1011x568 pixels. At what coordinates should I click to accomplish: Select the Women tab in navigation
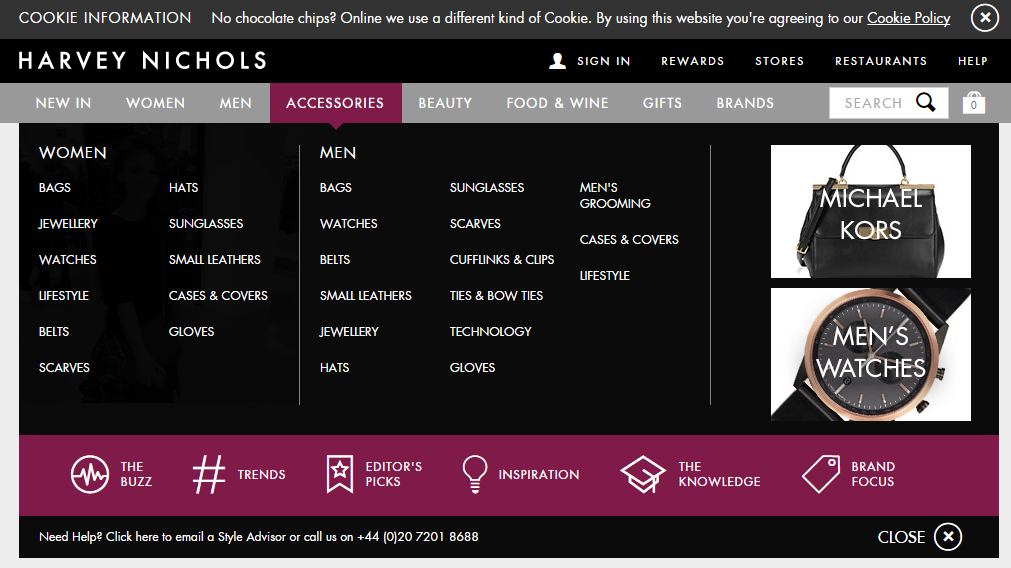click(155, 103)
